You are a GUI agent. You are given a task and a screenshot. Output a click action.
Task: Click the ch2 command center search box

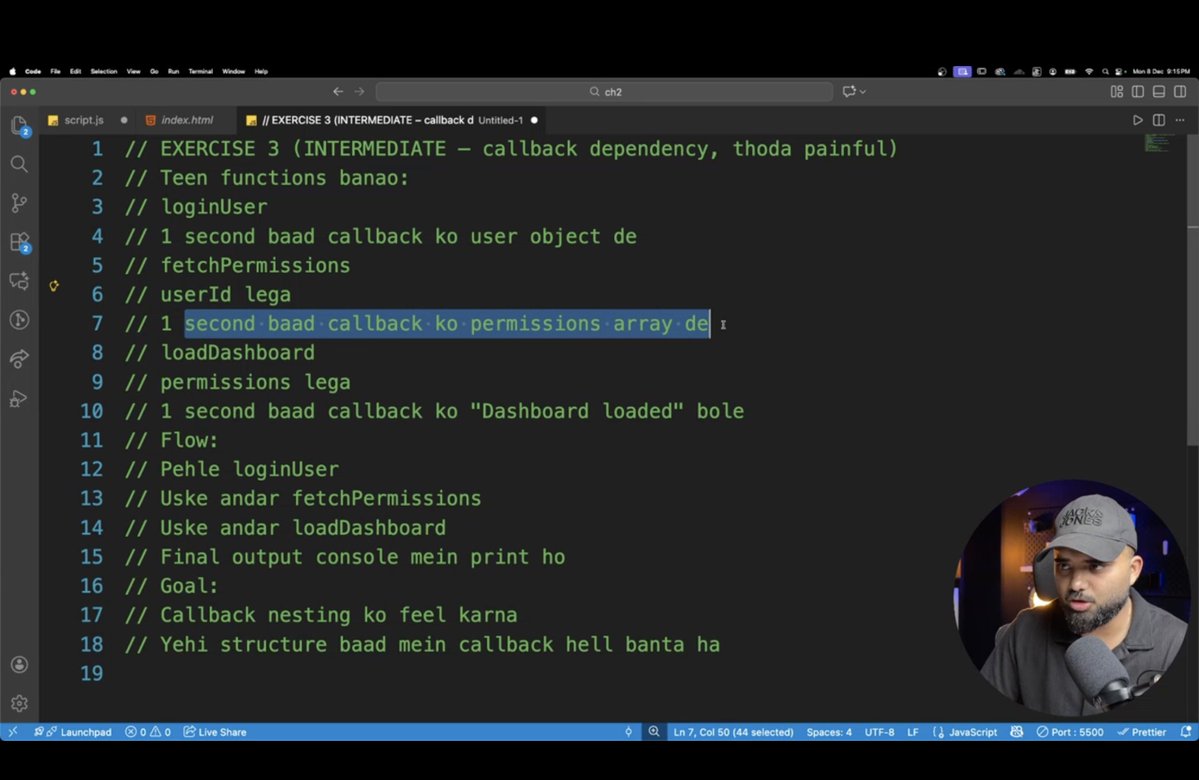(x=604, y=91)
